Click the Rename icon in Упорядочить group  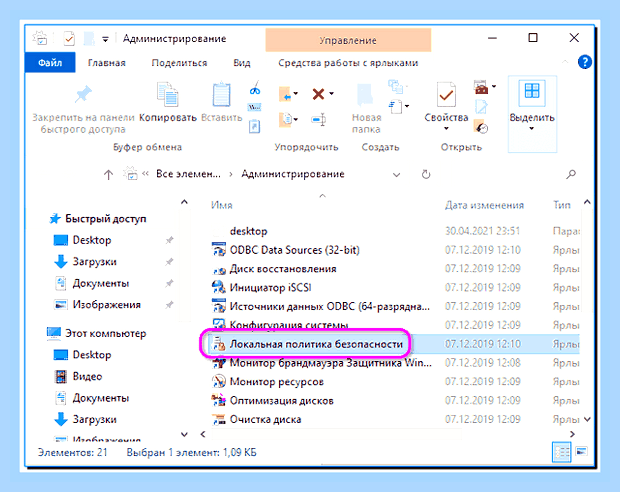point(319,119)
